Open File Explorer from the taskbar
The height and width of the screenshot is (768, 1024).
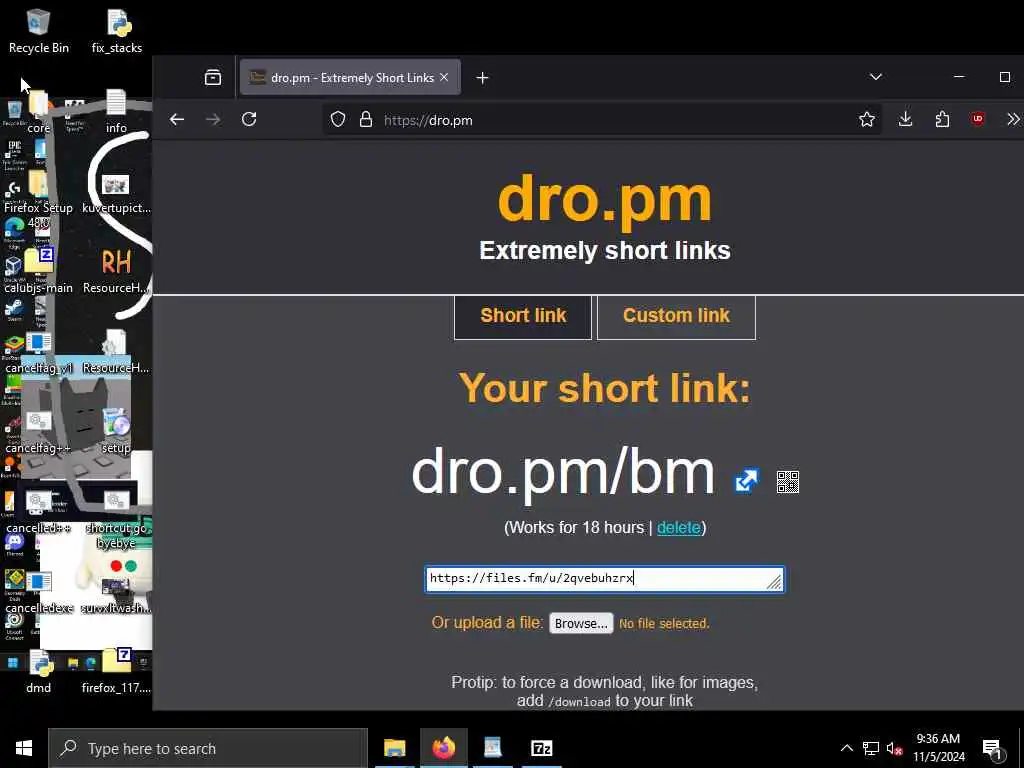click(x=394, y=748)
